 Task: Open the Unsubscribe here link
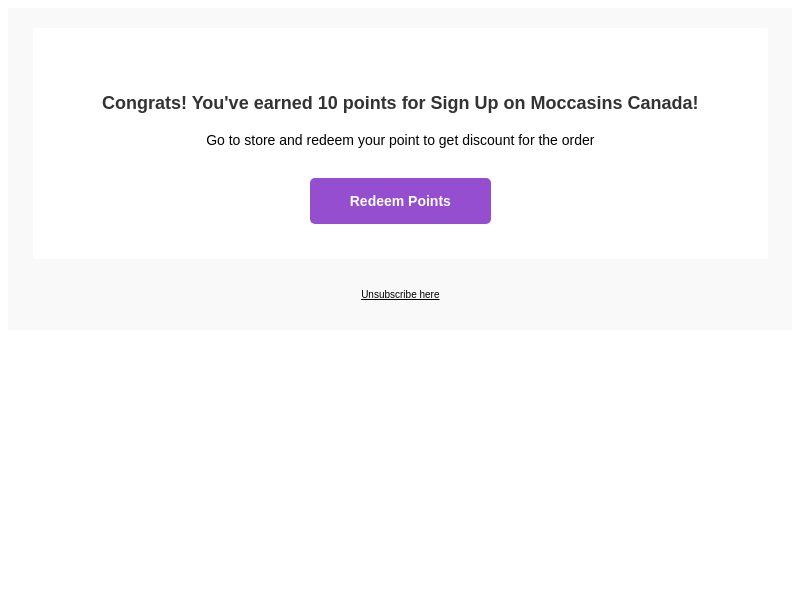pyautogui.click(x=400, y=294)
